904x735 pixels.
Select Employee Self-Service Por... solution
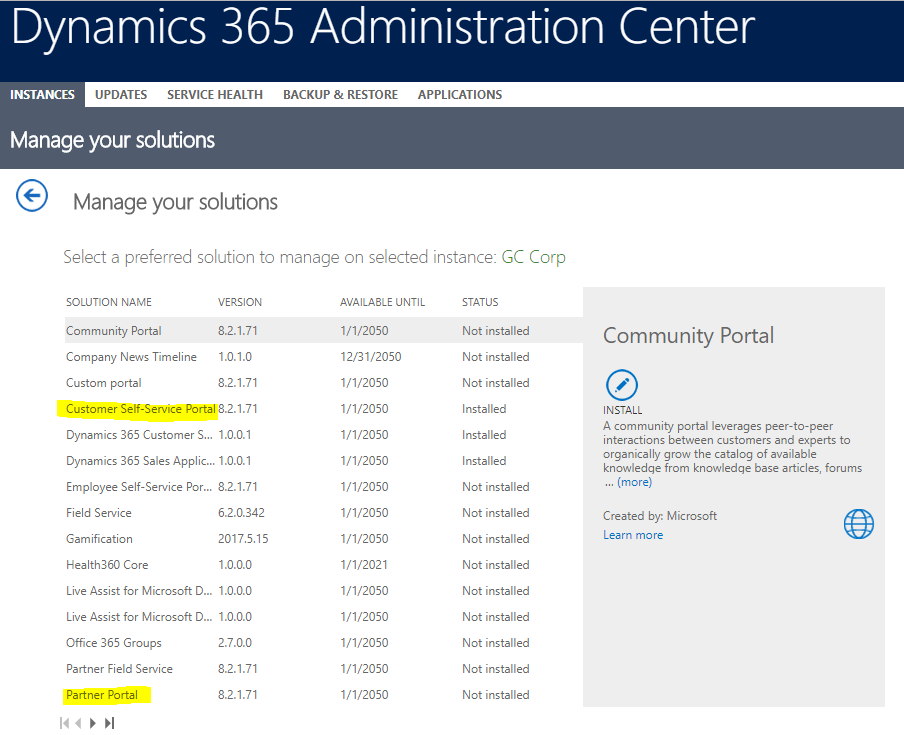click(x=139, y=487)
